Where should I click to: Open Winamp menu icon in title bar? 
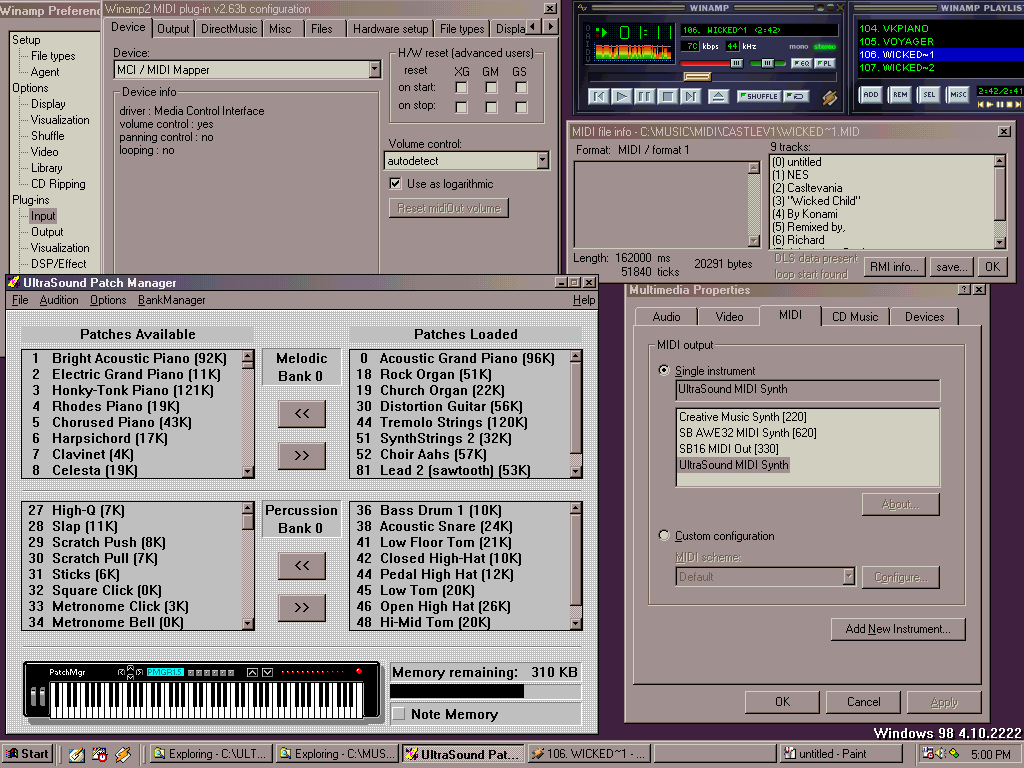583,8
